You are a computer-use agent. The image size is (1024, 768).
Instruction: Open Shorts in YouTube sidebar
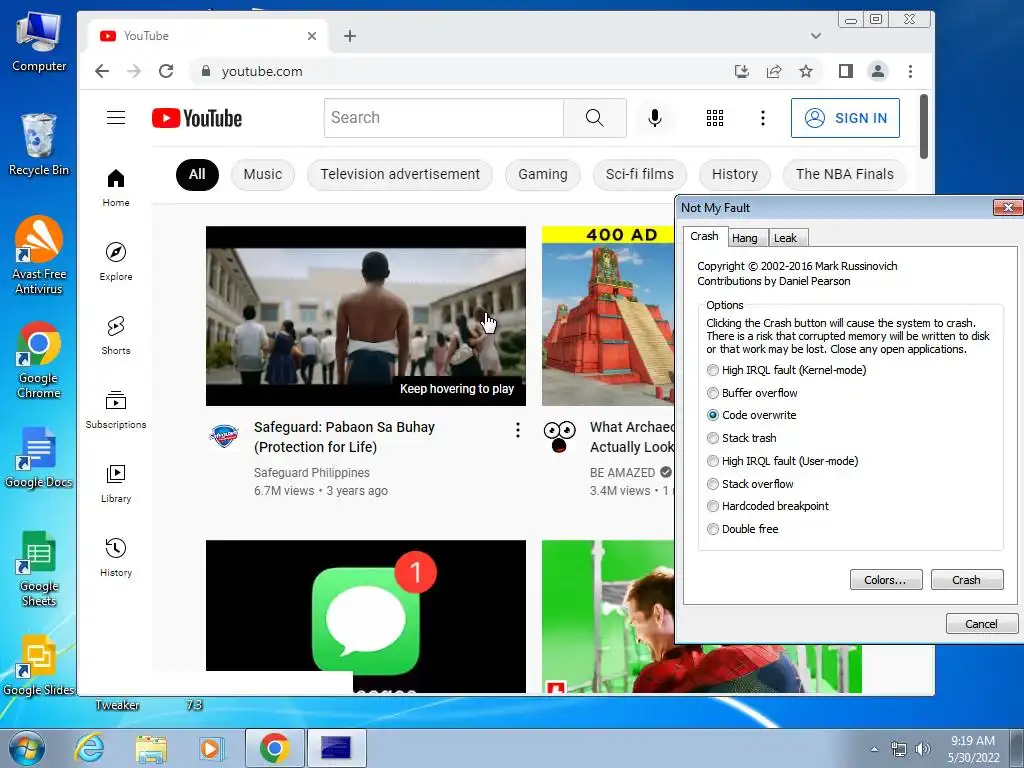[116, 336]
